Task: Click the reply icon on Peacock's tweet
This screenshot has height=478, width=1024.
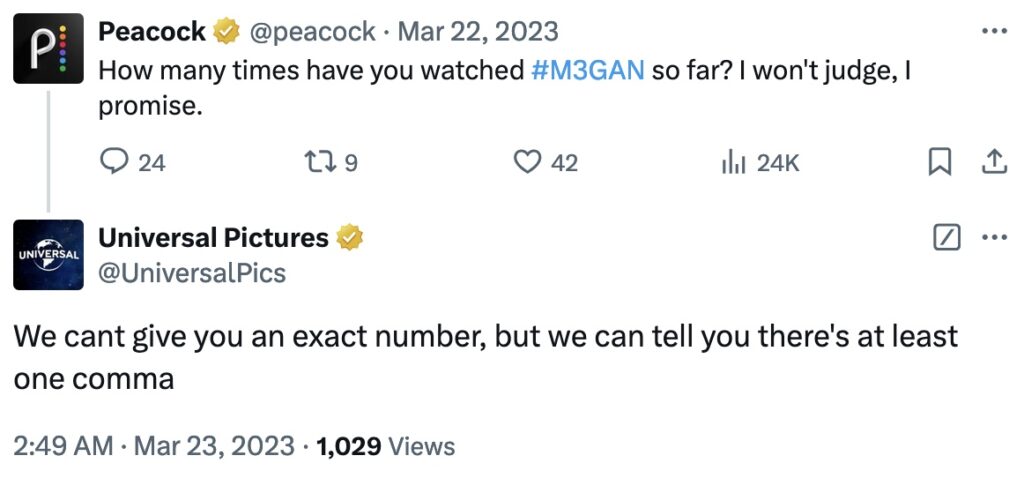Action: point(115,162)
